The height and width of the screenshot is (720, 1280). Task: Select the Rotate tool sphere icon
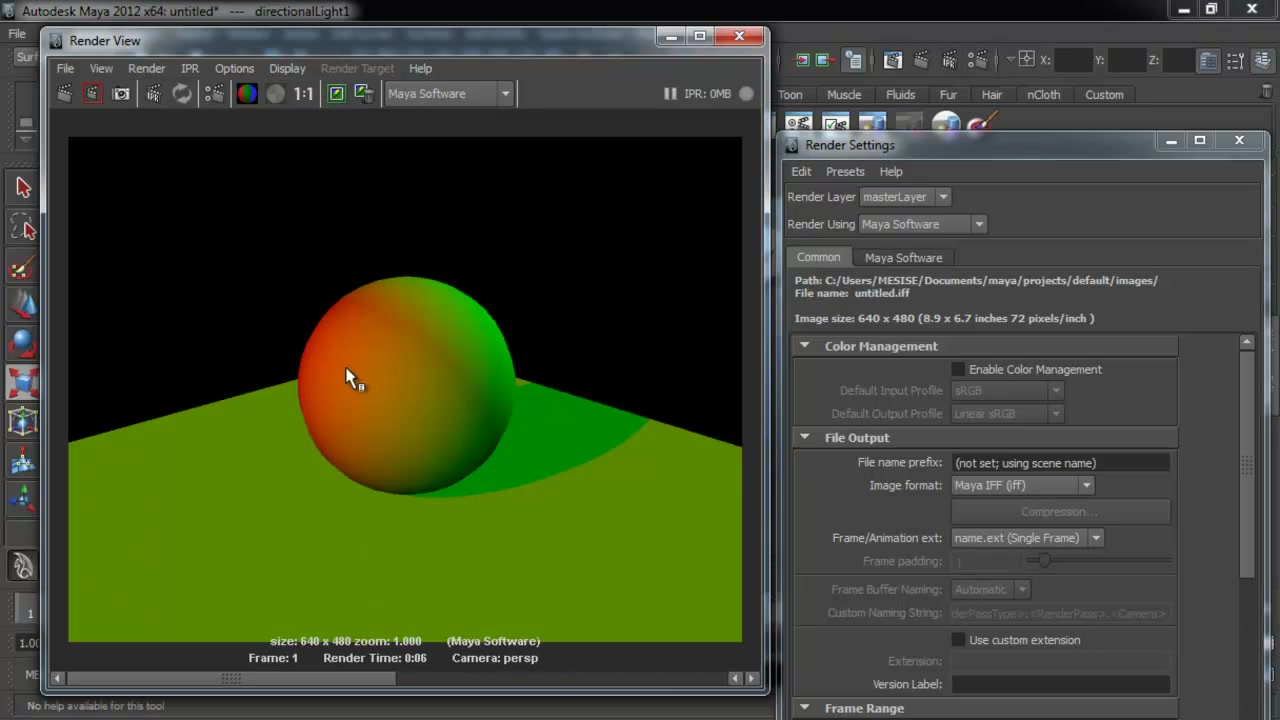click(x=23, y=344)
